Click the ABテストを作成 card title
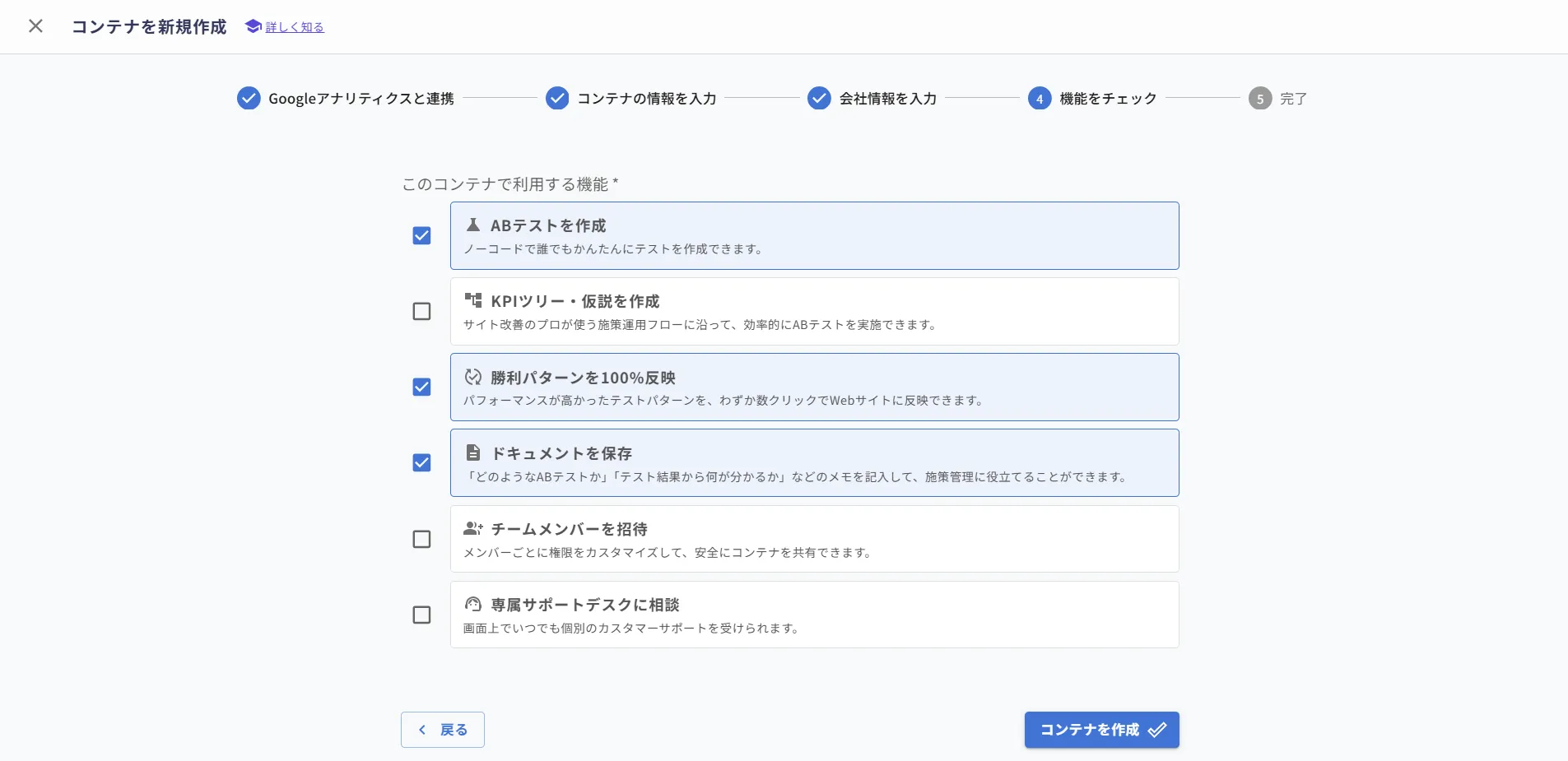This screenshot has width=1568, height=761. pyautogui.click(x=548, y=225)
